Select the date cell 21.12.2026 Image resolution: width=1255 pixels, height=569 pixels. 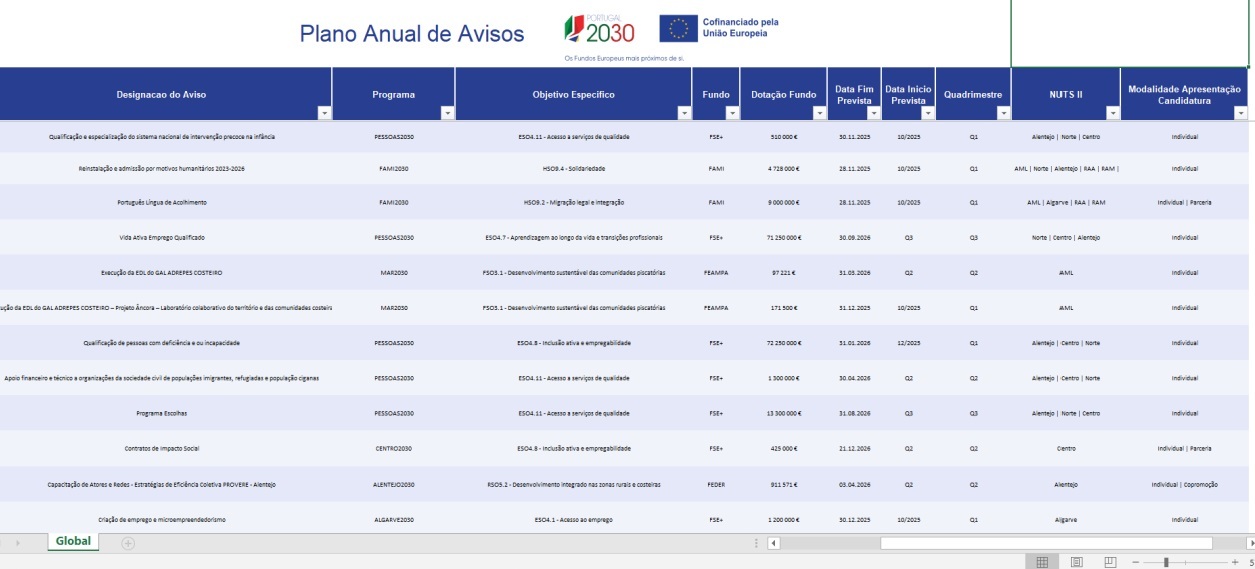854,448
